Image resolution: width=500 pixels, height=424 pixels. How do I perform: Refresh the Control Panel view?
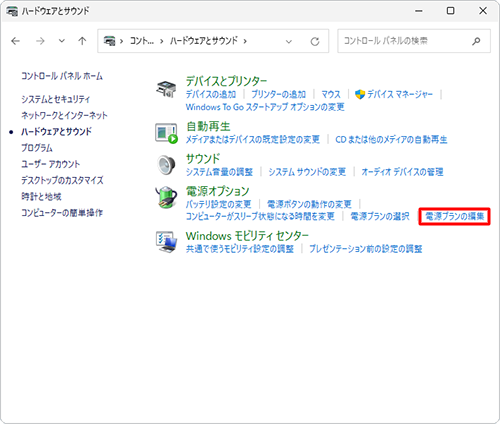click(315, 41)
